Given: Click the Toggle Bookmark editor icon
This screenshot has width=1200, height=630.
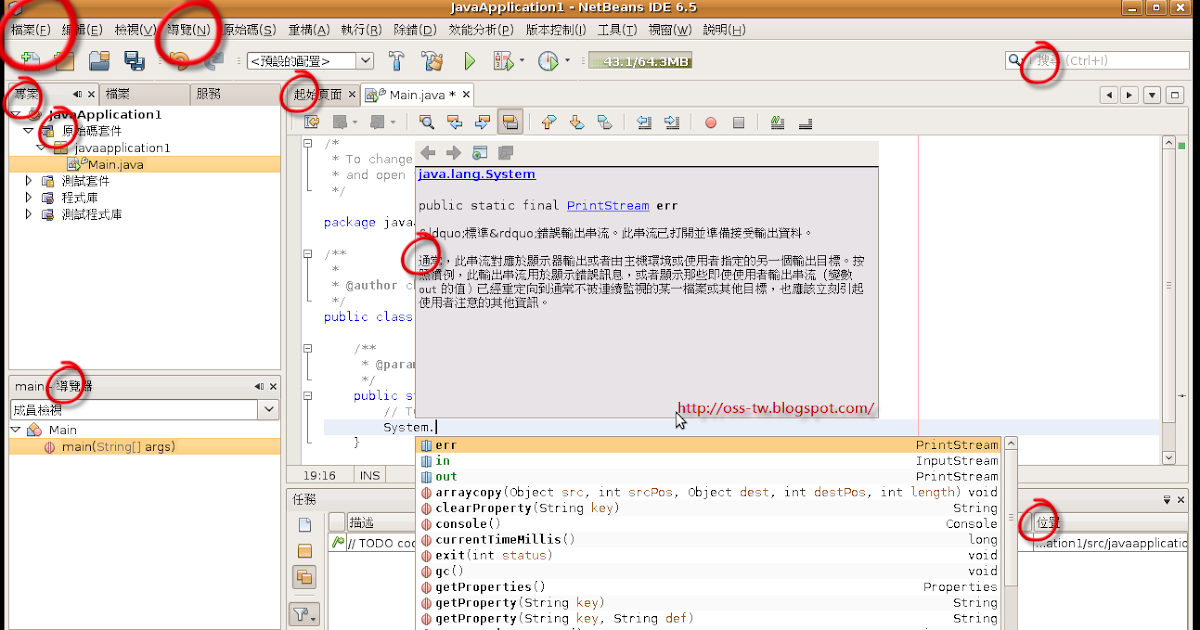Looking at the screenshot, I should click(604, 122).
